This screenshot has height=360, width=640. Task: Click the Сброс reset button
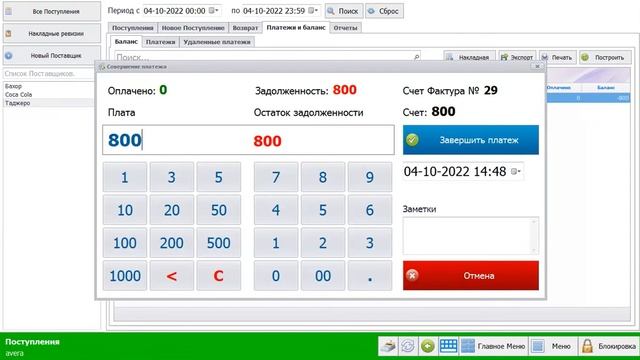(x=384, y=11)
